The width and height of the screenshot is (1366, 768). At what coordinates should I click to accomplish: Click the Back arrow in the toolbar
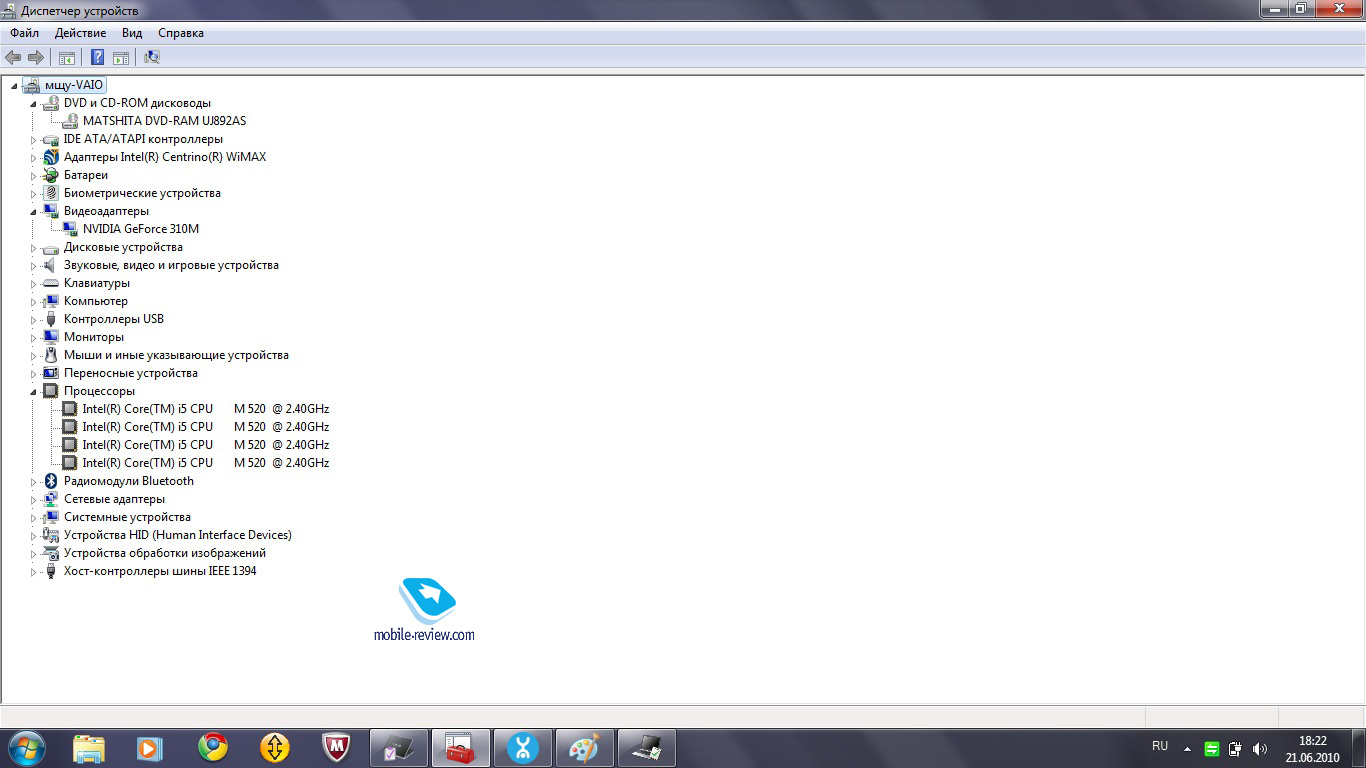click(13, 57)
